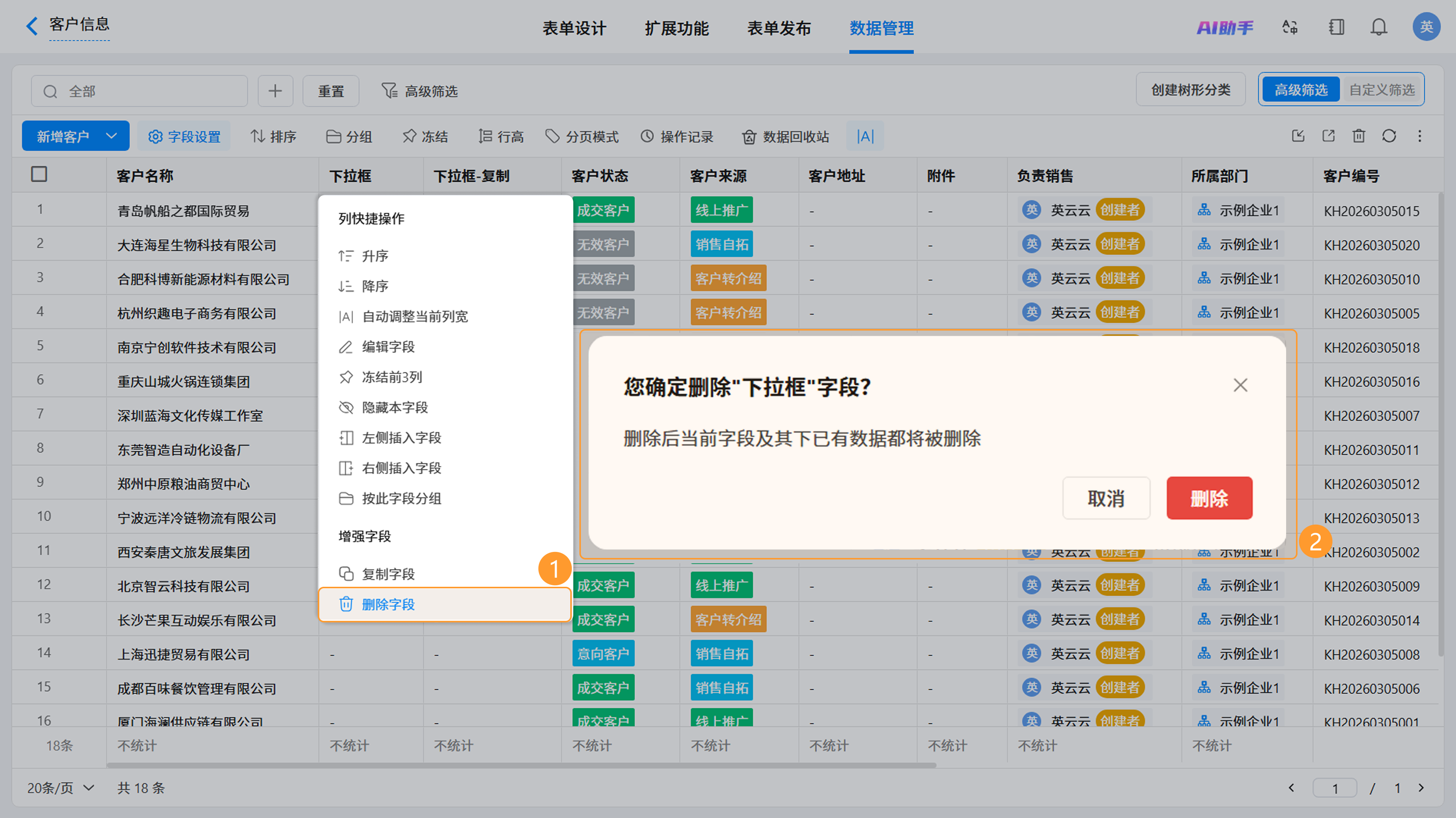Click the 分组 group button

(349, 136)
